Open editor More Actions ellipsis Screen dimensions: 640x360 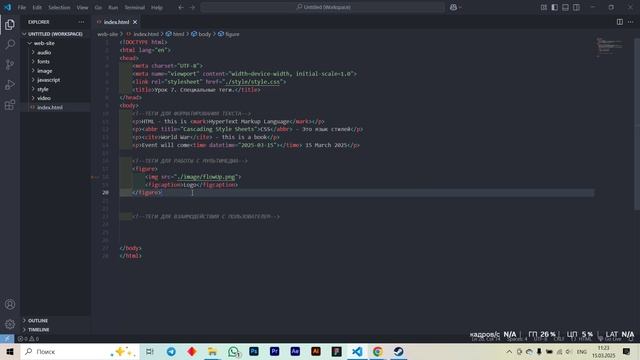pyautogui.click(x=631, y=22)
